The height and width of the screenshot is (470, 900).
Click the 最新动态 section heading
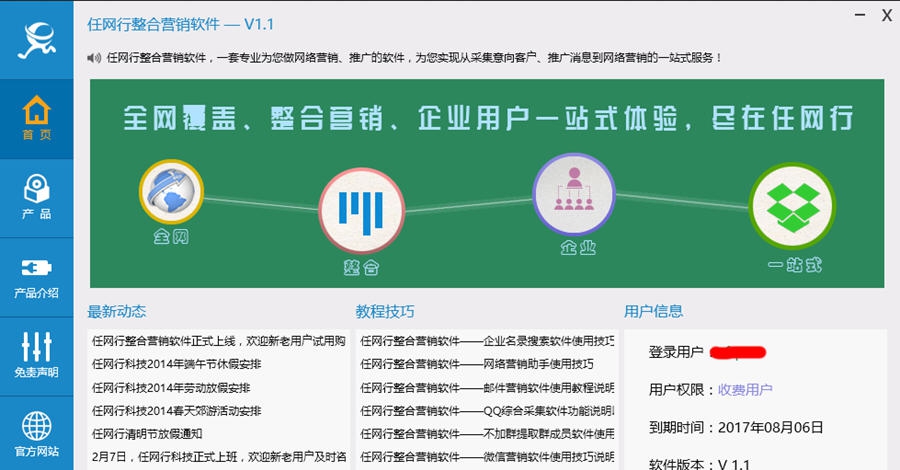pos(117,312)
